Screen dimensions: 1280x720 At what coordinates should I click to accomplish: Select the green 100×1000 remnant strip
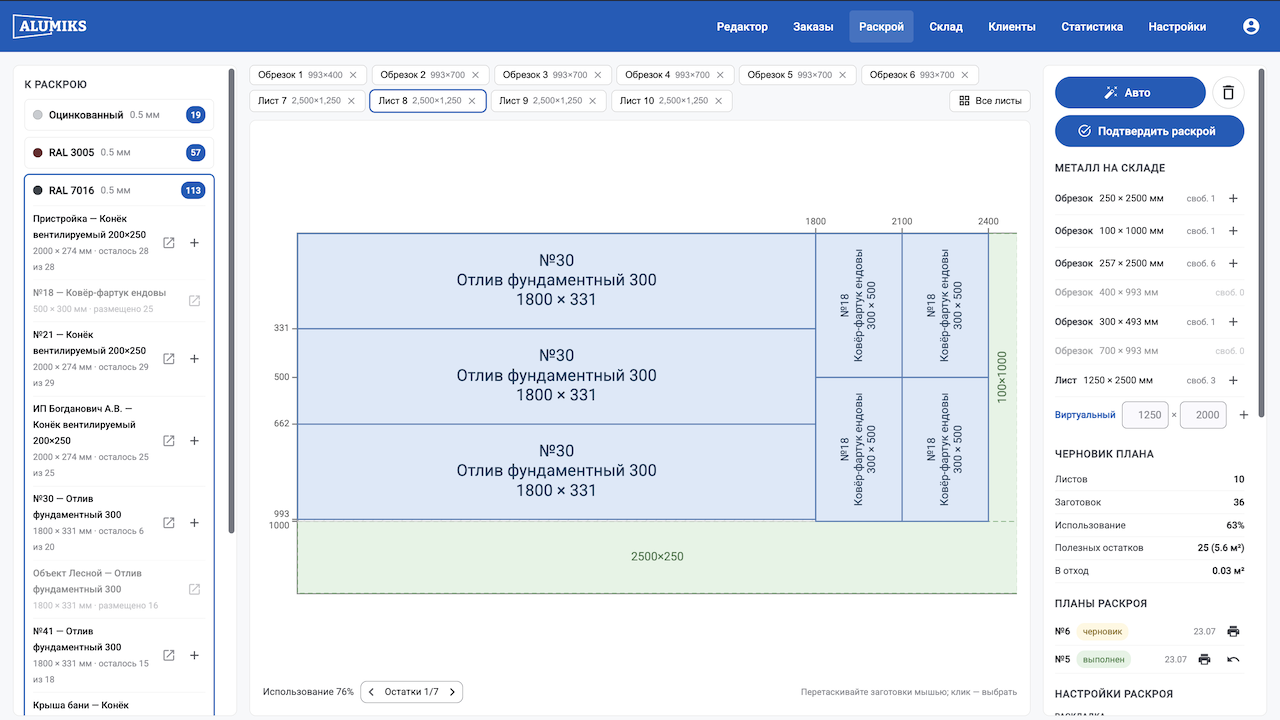1003,377
